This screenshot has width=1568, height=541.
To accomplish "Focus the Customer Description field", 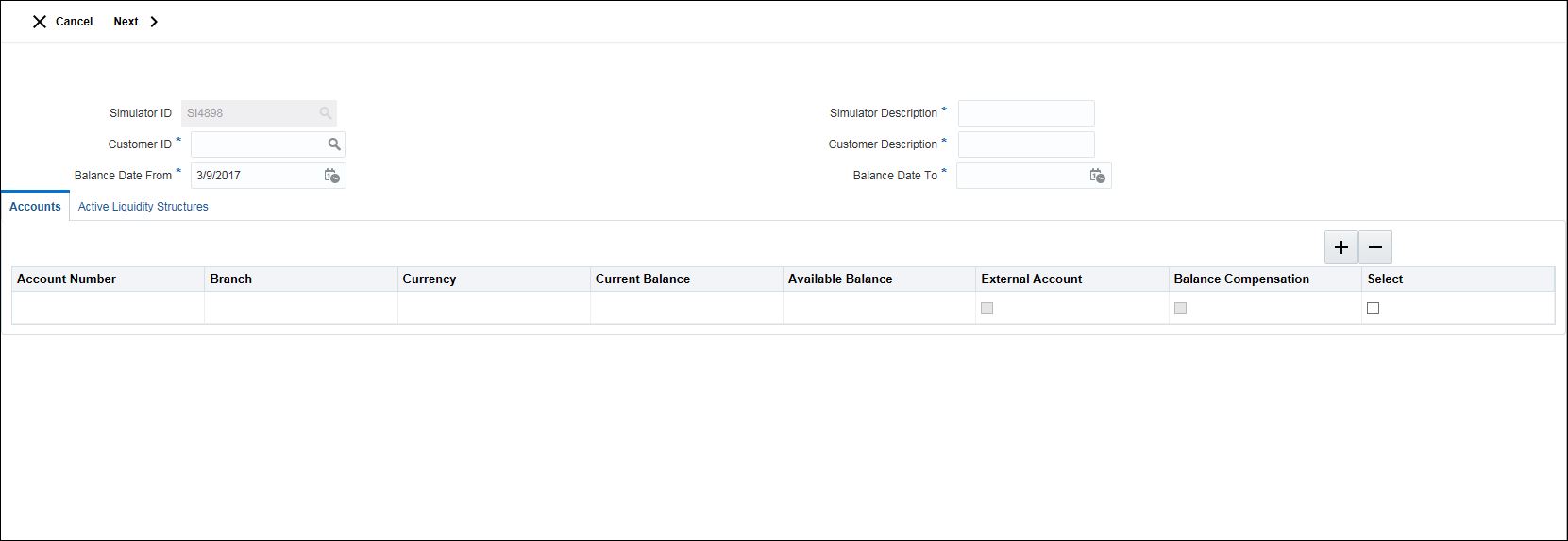I will click(x=1026, y=144).
